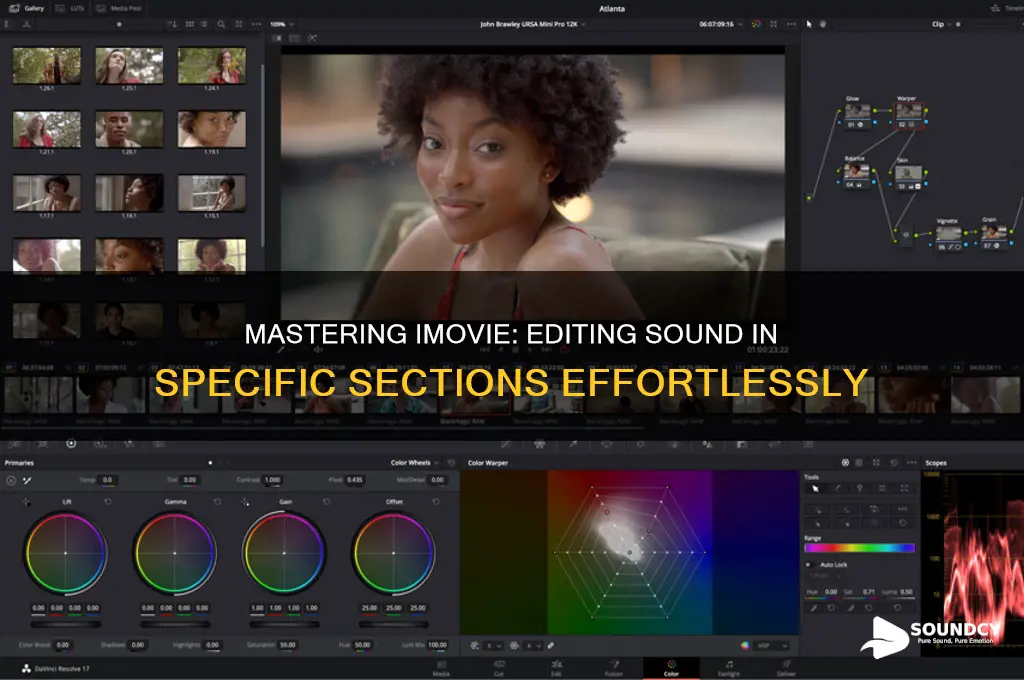Click center of Gamma color wheel
The height and width of the screenshot is (680, 1024).
(x=174, y=553)
